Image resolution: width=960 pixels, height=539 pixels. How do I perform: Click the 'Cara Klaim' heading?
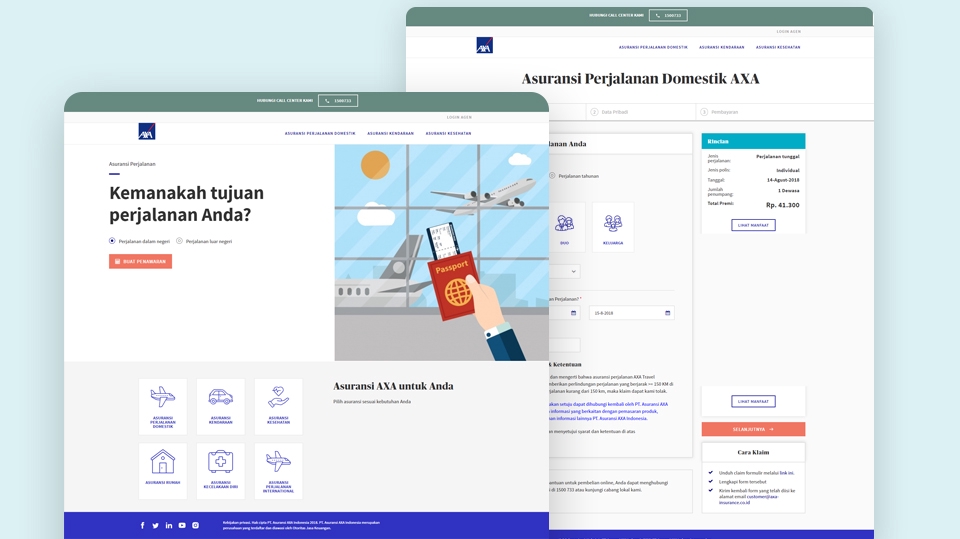(x=753, y=452)
